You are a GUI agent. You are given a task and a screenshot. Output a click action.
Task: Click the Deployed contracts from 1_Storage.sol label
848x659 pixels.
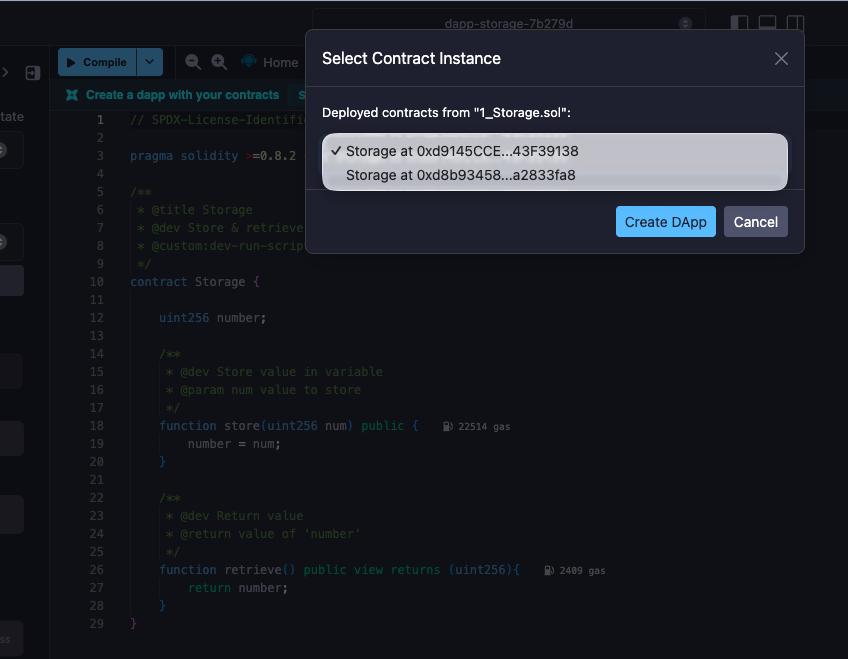tap(446, 112)
